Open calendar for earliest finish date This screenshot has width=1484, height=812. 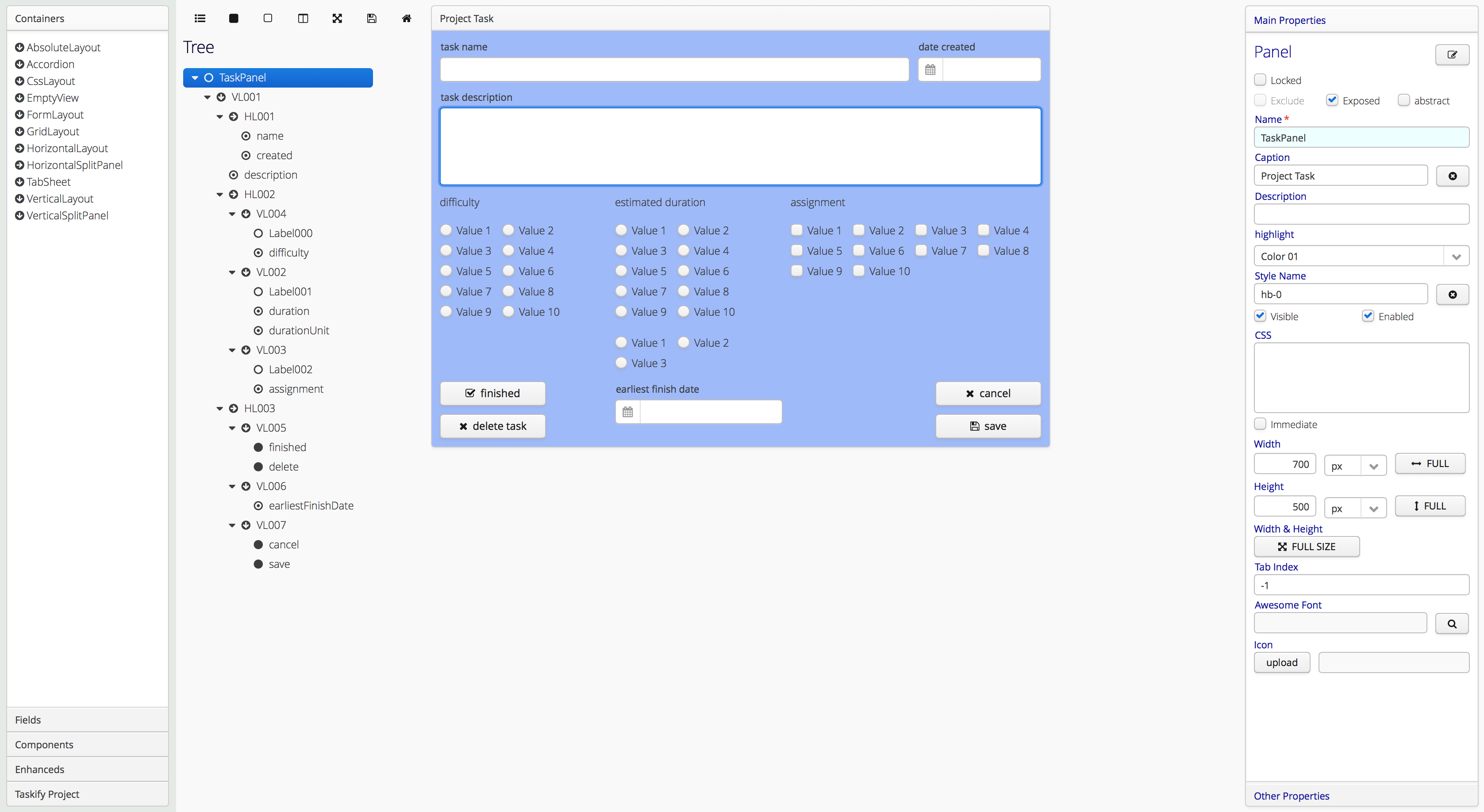(x=628, y=412)
